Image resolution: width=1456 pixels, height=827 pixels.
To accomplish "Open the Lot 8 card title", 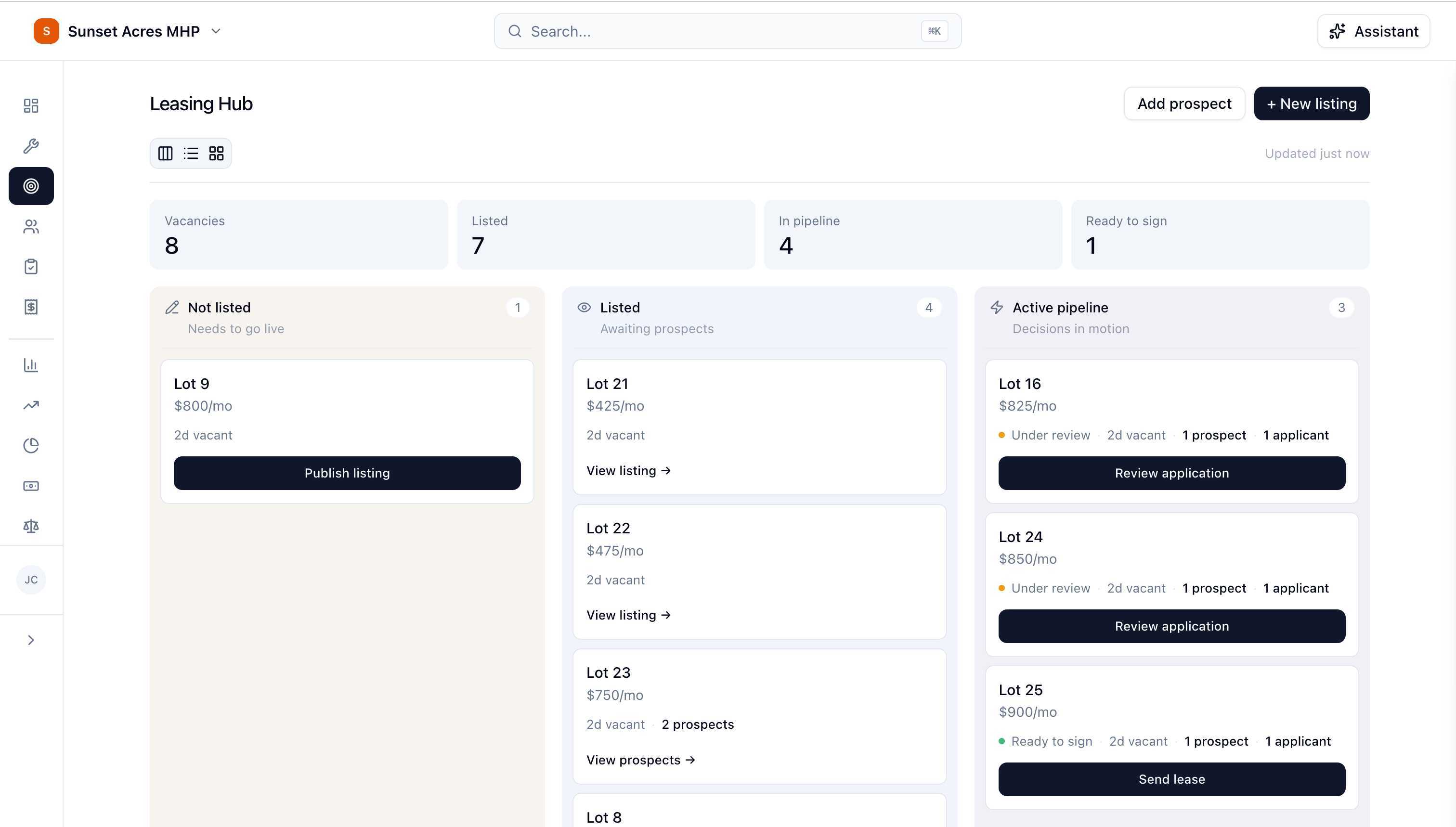I will point(604,817).
